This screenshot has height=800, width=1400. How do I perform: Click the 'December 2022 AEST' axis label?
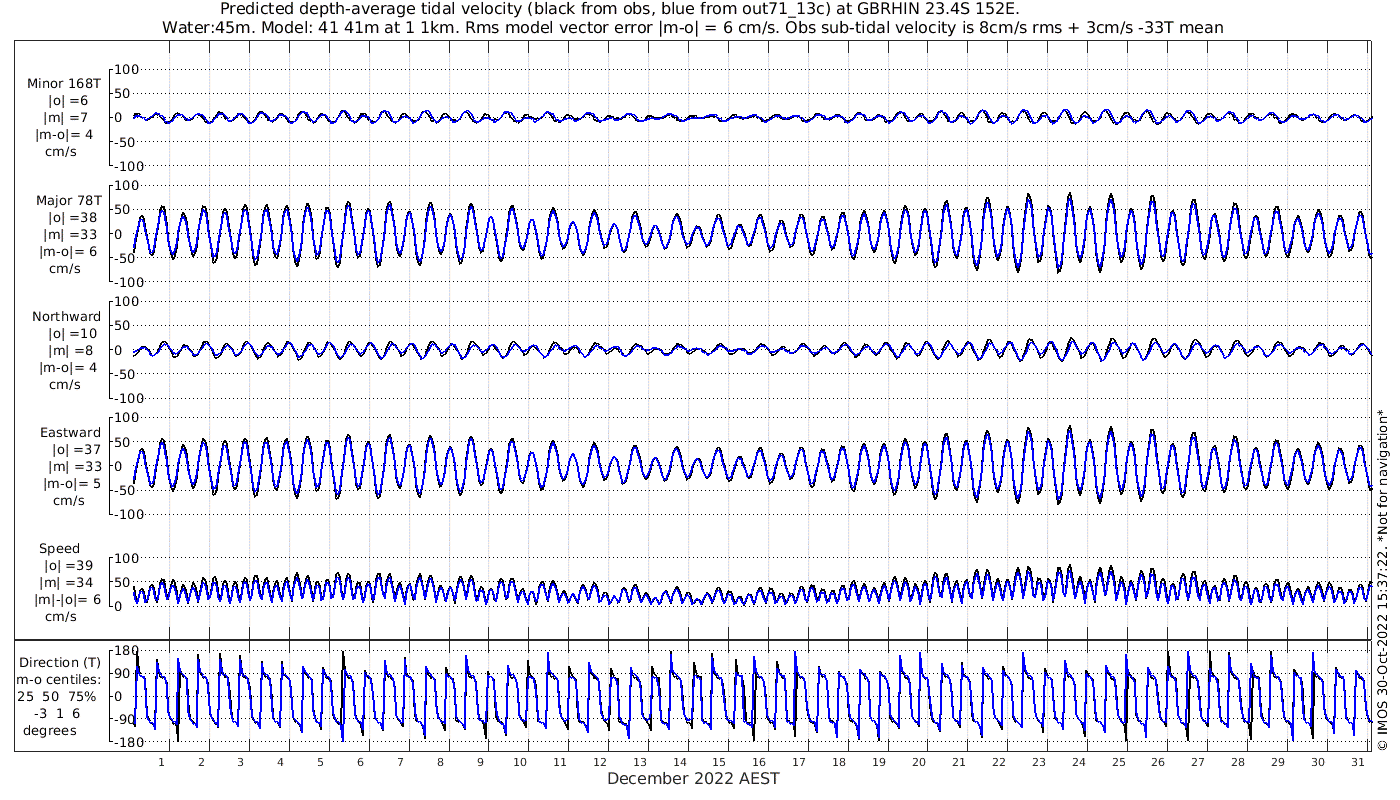(693, 778)
